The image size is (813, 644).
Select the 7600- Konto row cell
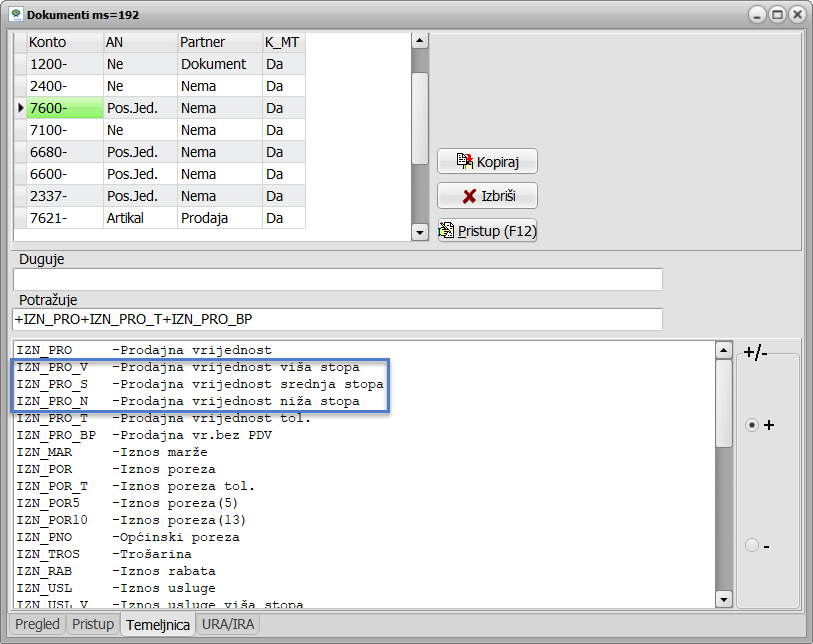point(65,108)
